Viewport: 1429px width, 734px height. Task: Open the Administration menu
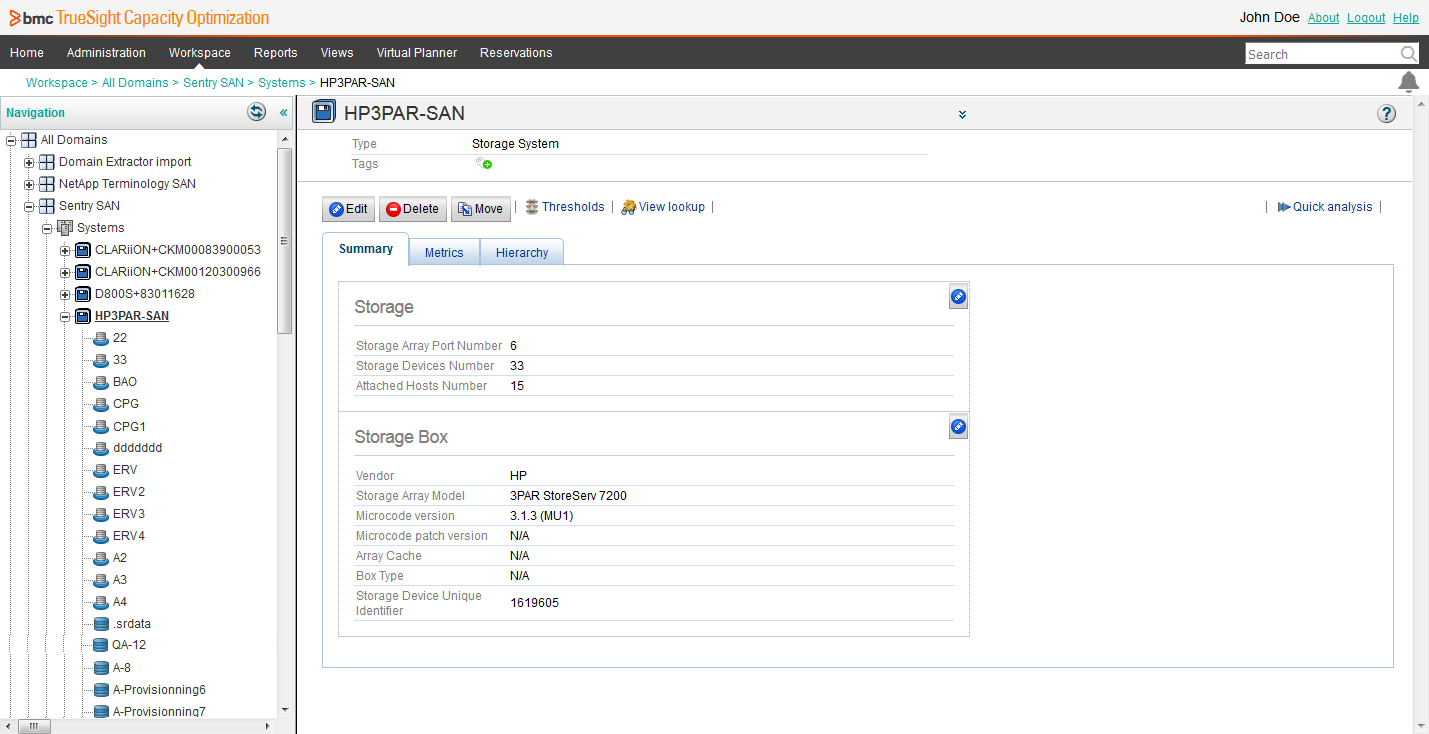tap(106, 53)
